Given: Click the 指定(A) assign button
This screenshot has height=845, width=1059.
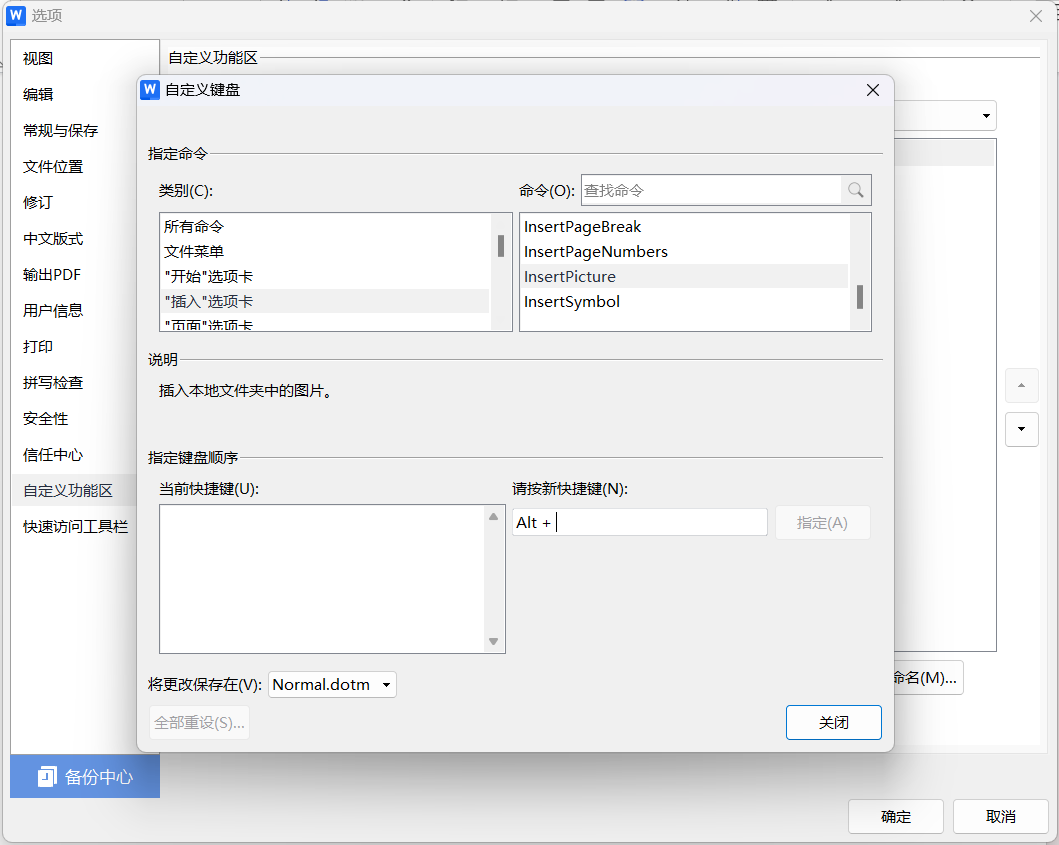Looking at the screenshot, I should click(x=822, y=523).
